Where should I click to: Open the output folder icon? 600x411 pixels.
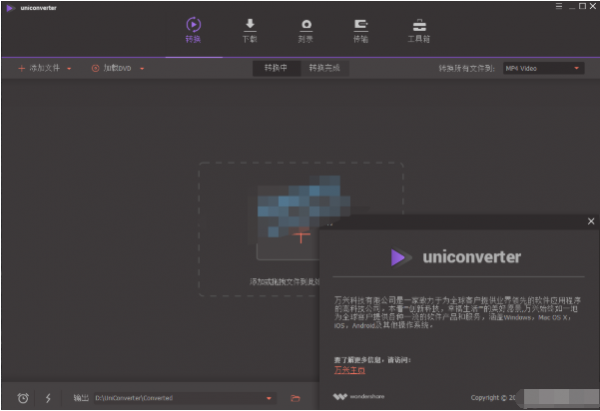tap(295, 398)
